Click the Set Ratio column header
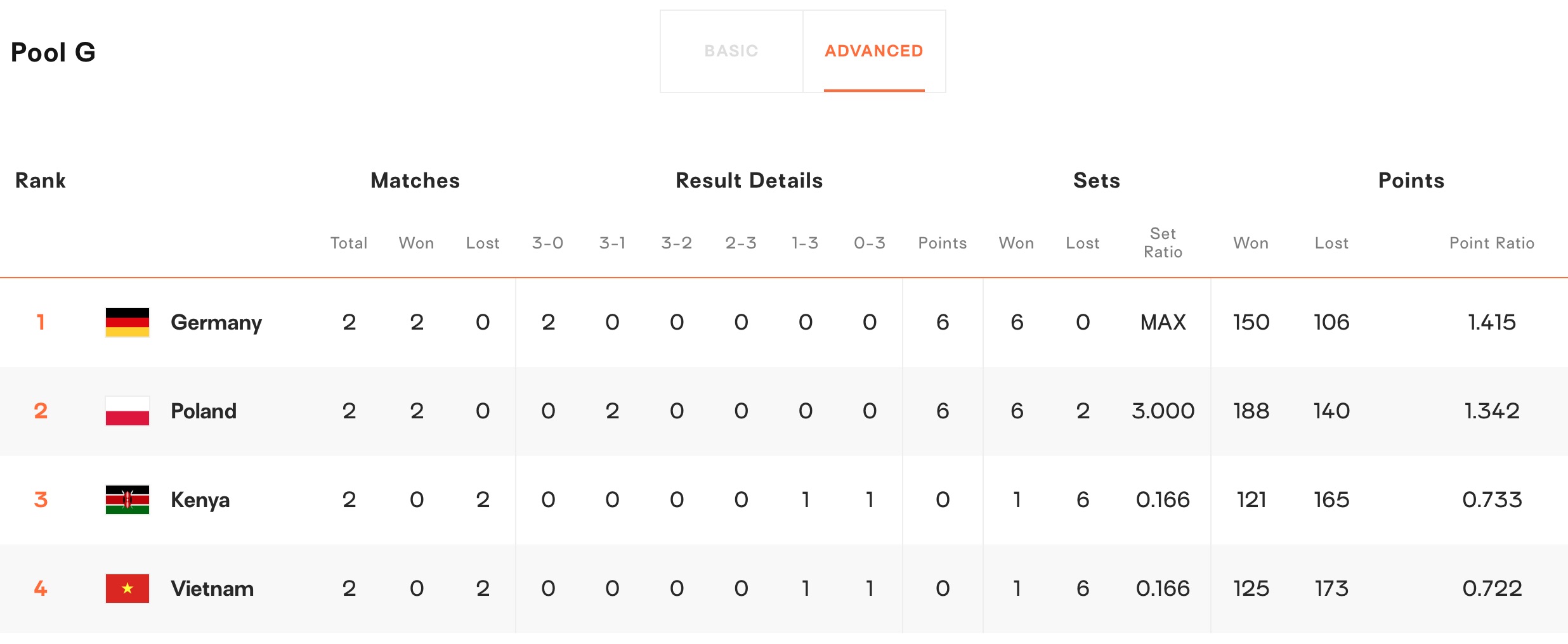The height and width of the screenshot is (644, 1568). pyautogui.click(x=1163, y=243)
